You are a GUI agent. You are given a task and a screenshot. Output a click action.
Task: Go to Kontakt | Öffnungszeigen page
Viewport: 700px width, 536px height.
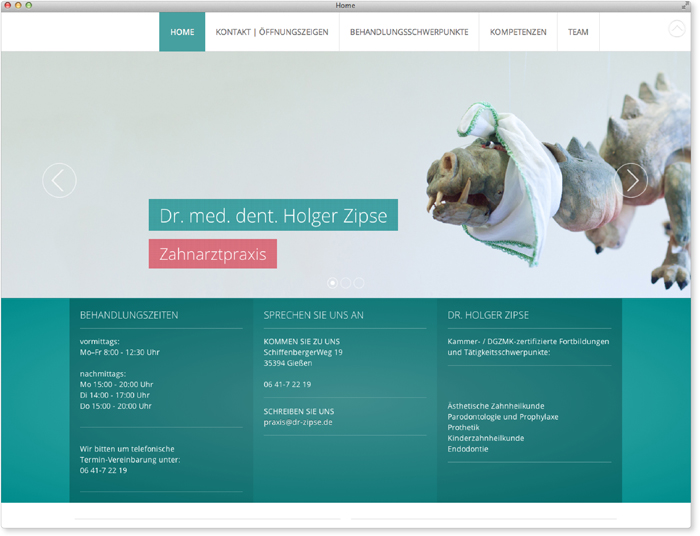tap(271, 32)
